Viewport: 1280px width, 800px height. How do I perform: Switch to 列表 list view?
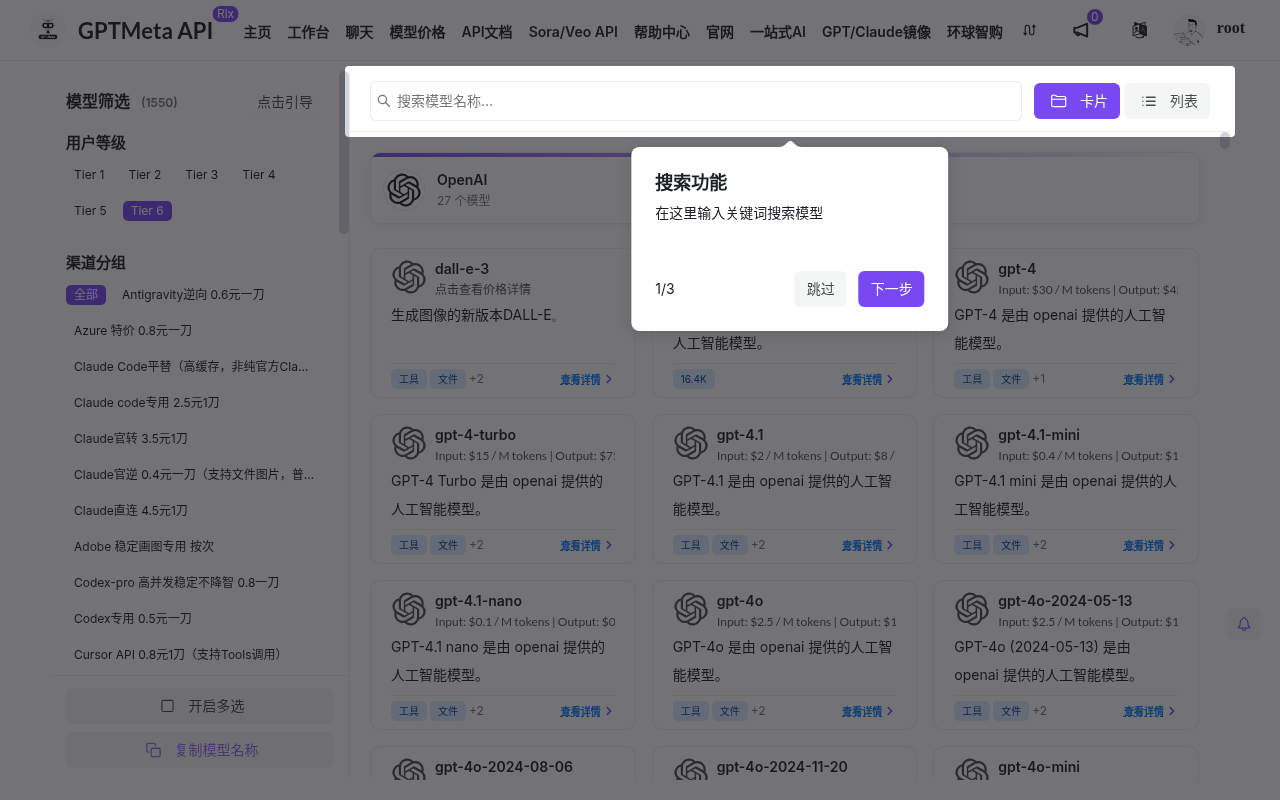[x=1167, y=101]
